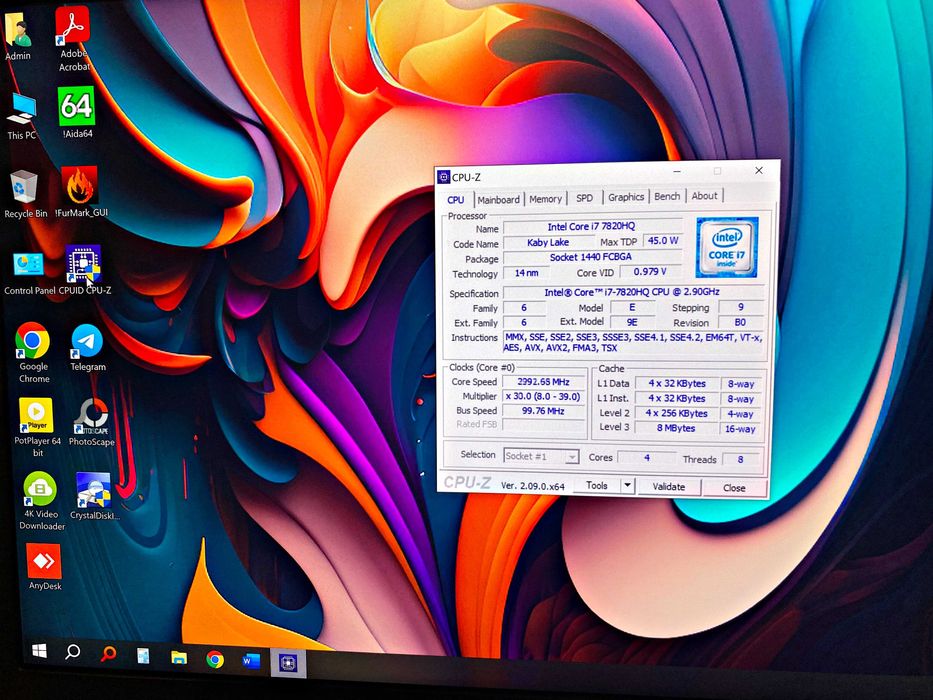This screenshot has width=933, height=700.
Task: Click the Revision value B0
Action: (x=740, y=322)
